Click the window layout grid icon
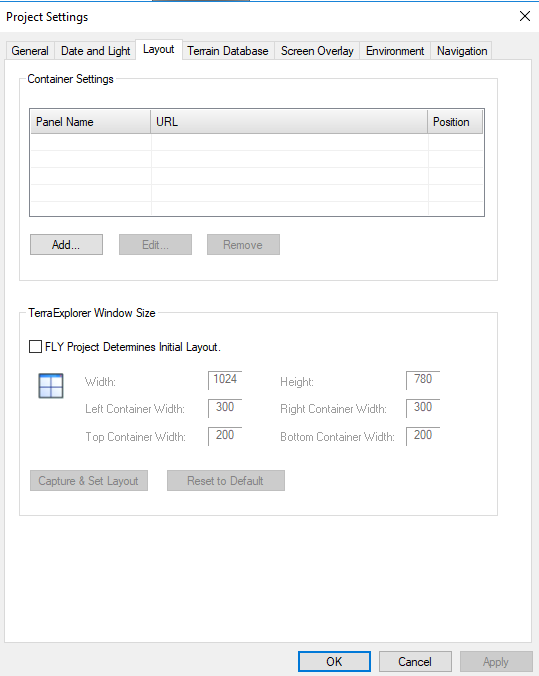 (x=51, y=385)
